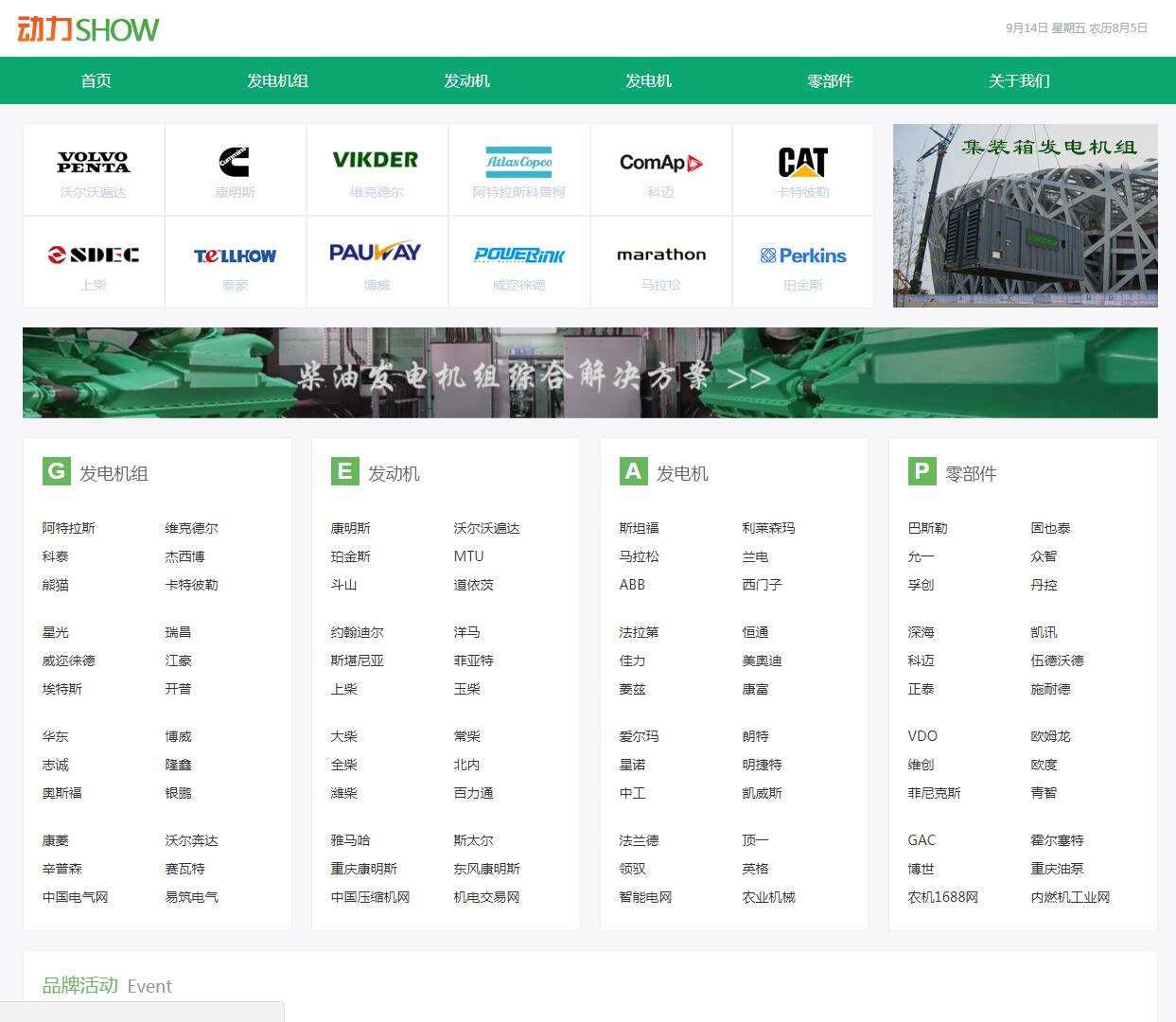Open the 威迩徕德 link under 发电机组
1176x1022 pixels.
click(x=69, y=661)
